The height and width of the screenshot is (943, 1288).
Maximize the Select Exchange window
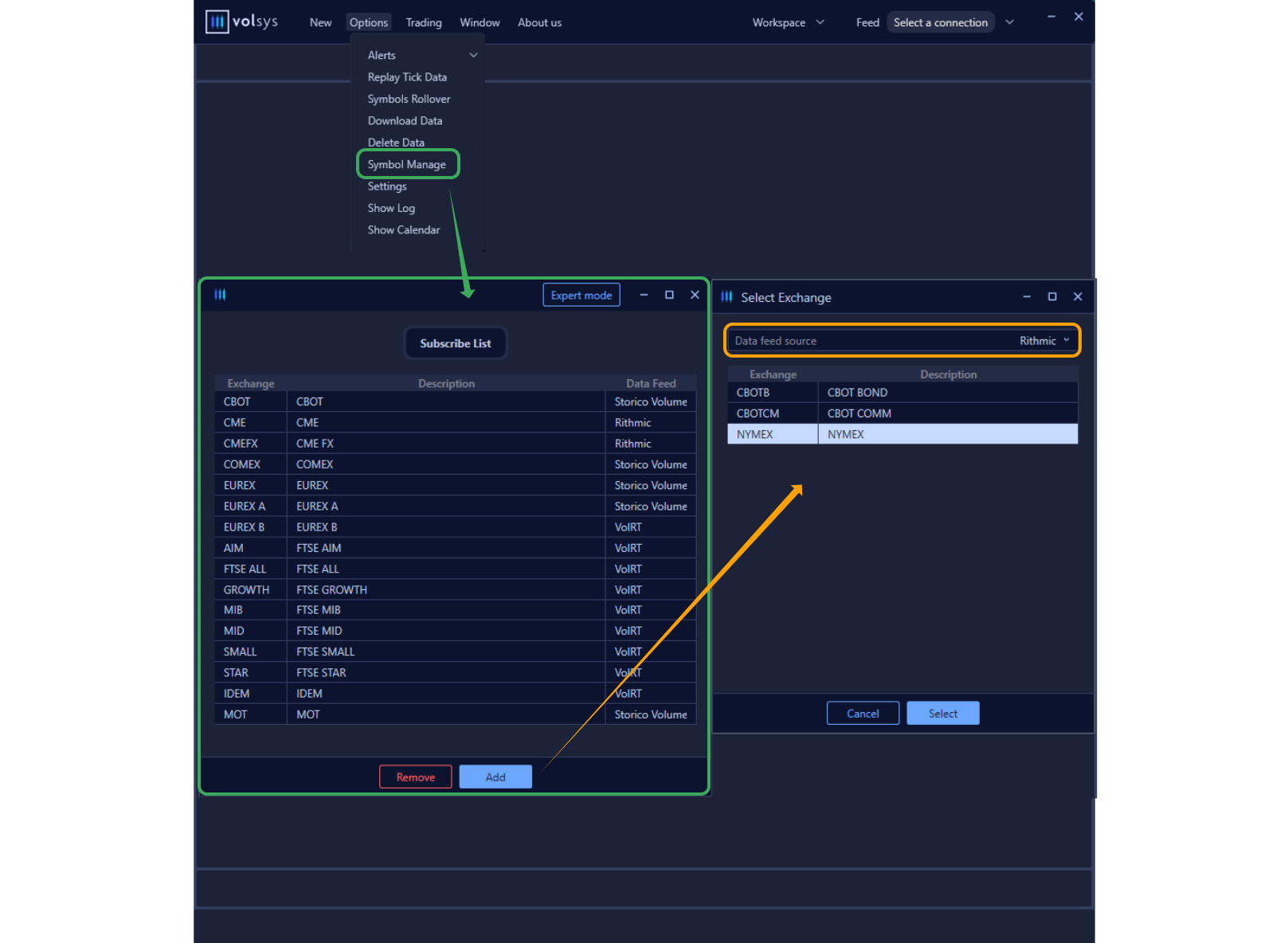click(1052, 296)
